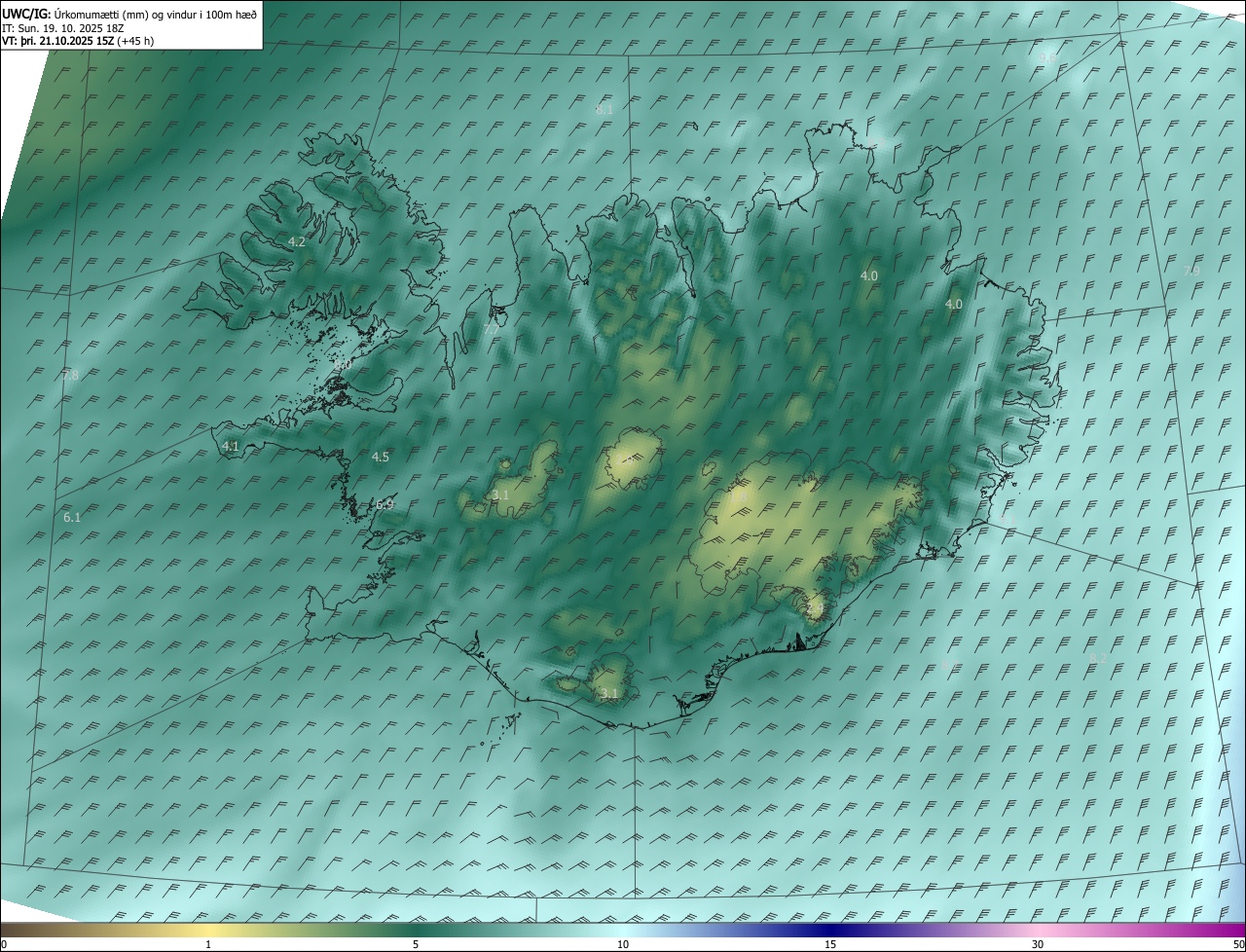Click the 'UWC/IG: Úrkomumætti (mm)' title line
The image size is (1246, 952).
[129, 14]
